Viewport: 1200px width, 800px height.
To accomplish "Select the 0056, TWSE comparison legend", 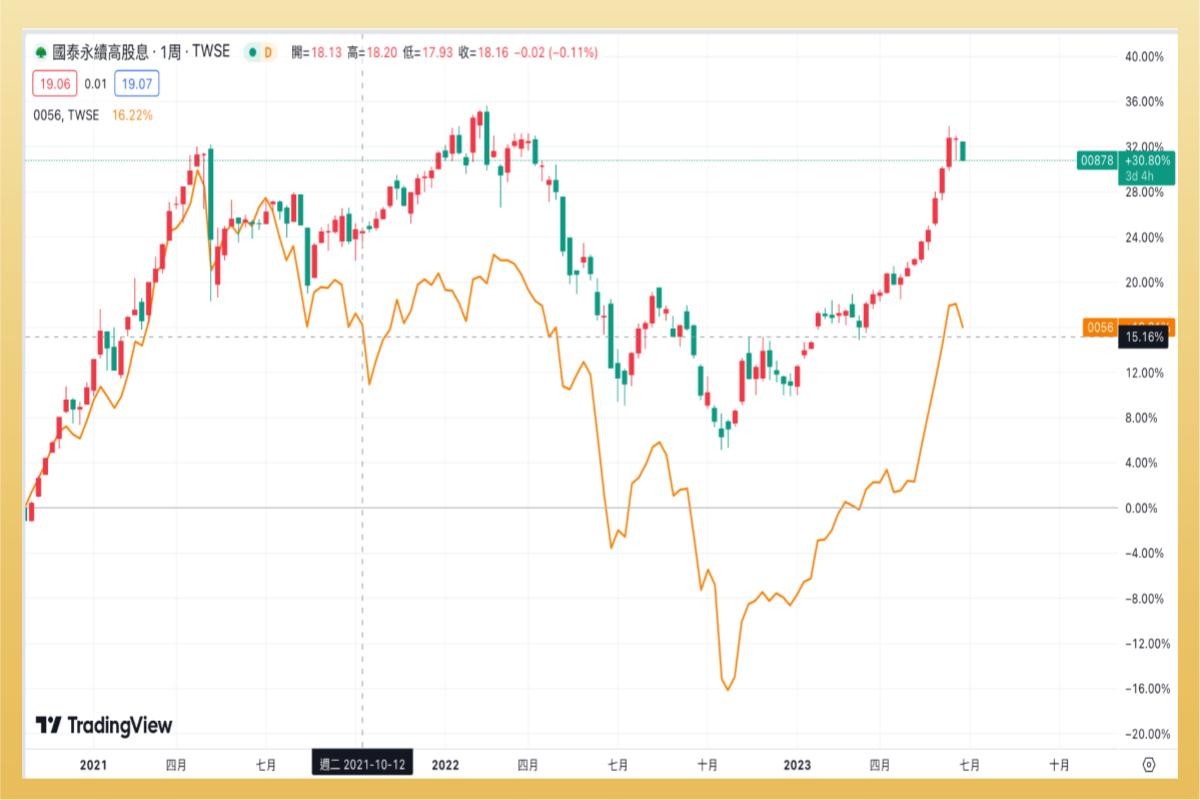I will (66, 115).
